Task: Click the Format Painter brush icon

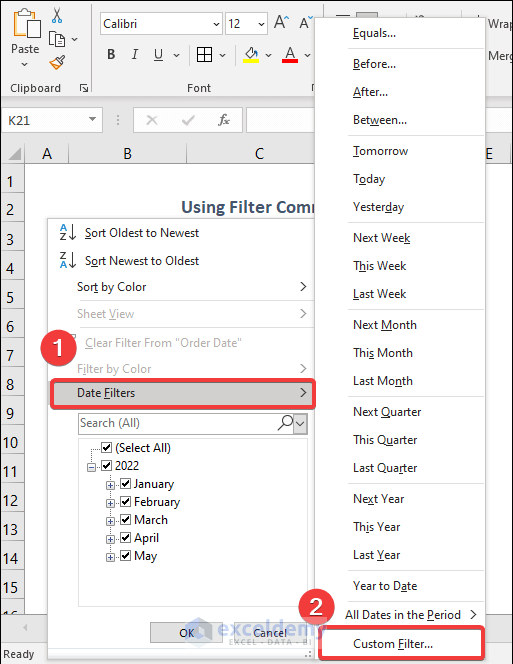Action: [57, 63]
